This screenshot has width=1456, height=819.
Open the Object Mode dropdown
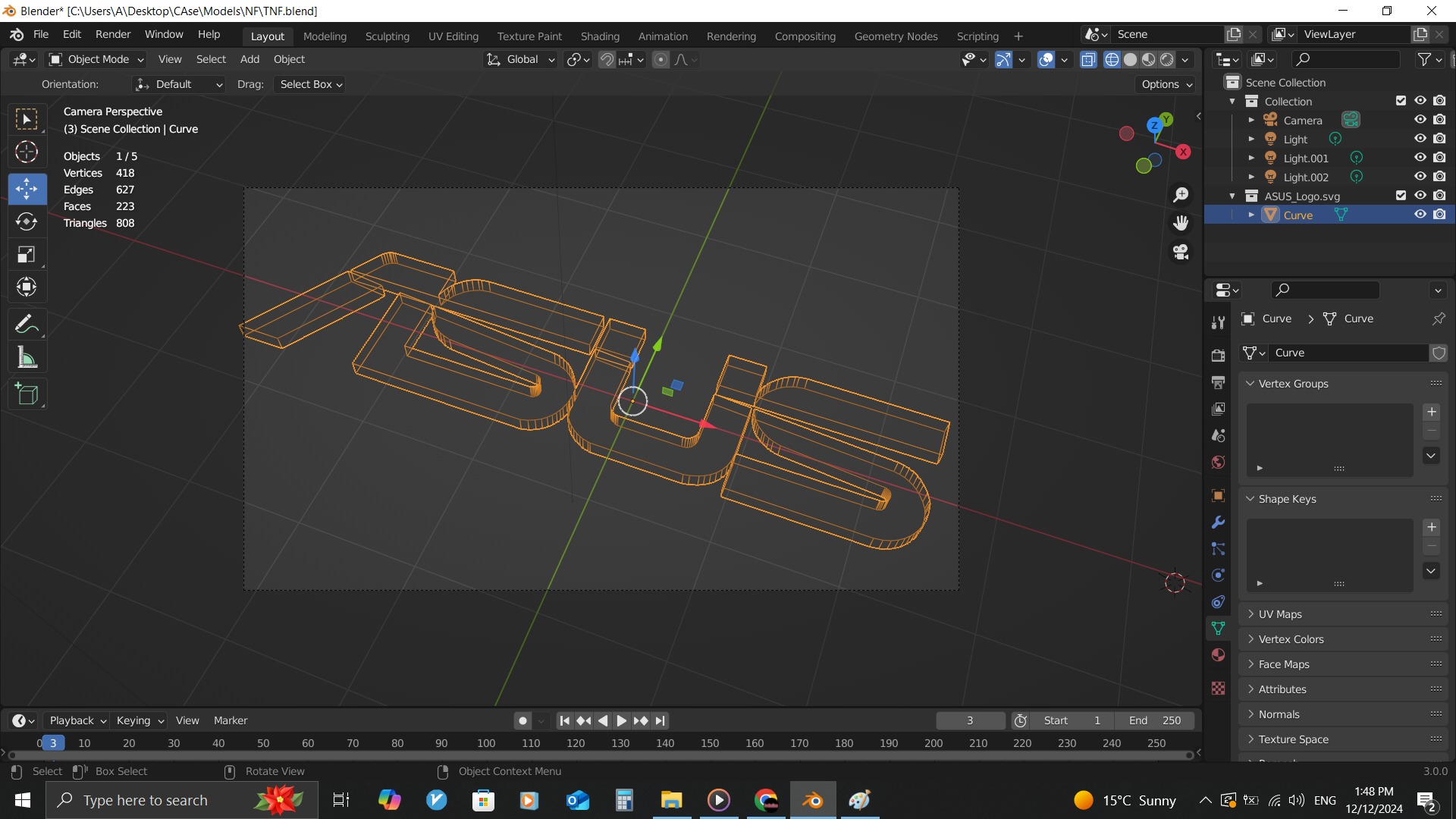(97, 59)
